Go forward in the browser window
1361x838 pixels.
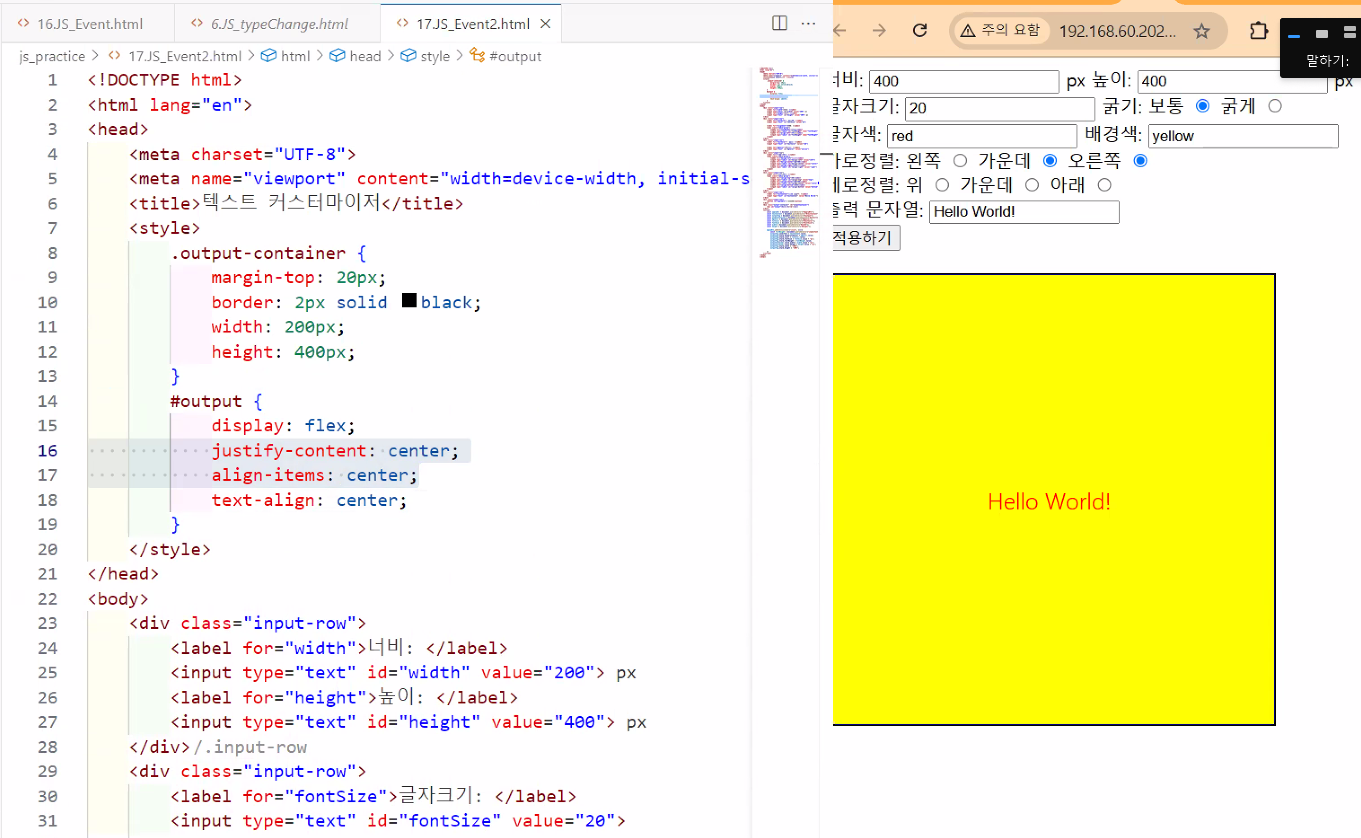(879, 31)
